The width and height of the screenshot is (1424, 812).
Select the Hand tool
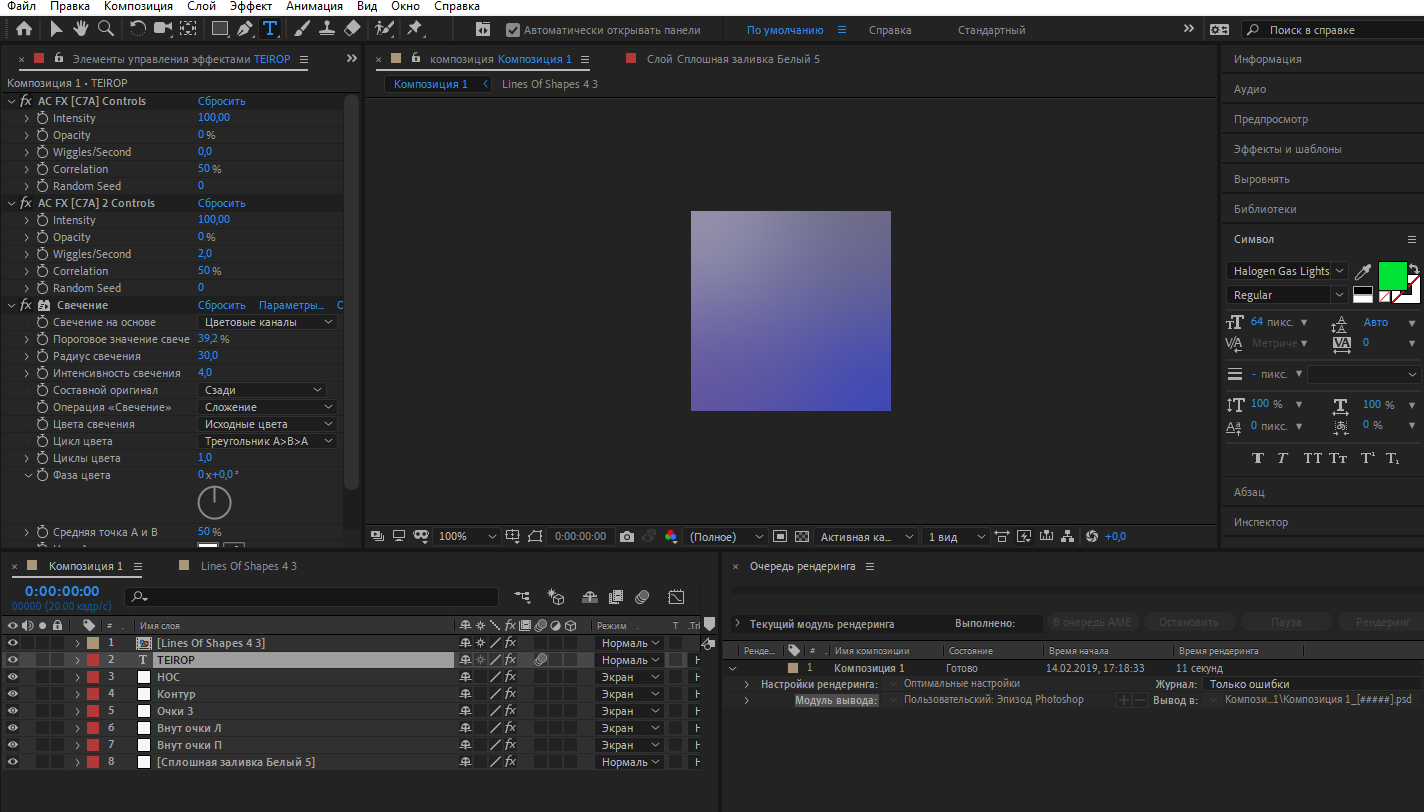[80, 29]
